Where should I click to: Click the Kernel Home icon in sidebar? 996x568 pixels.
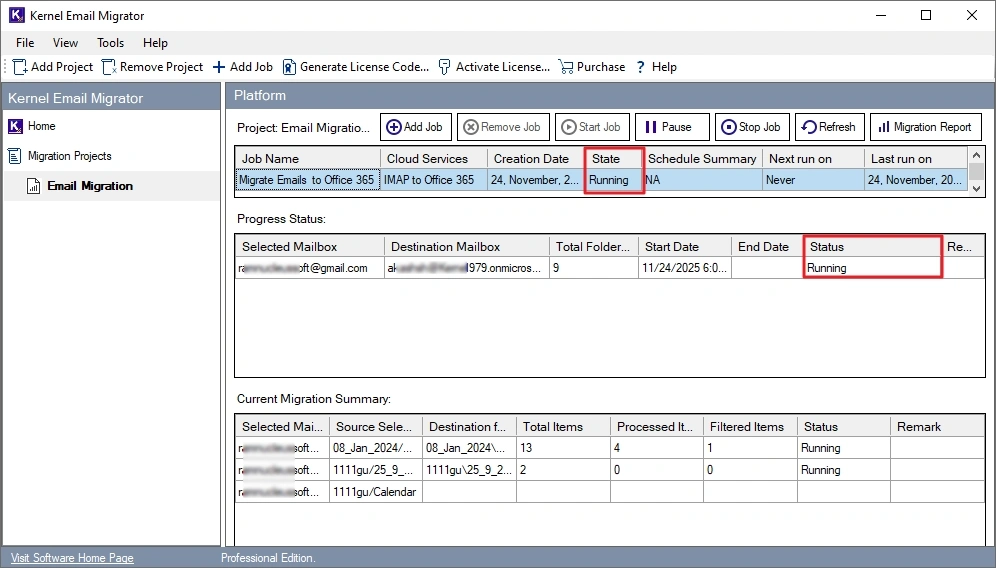pos(15,126)
